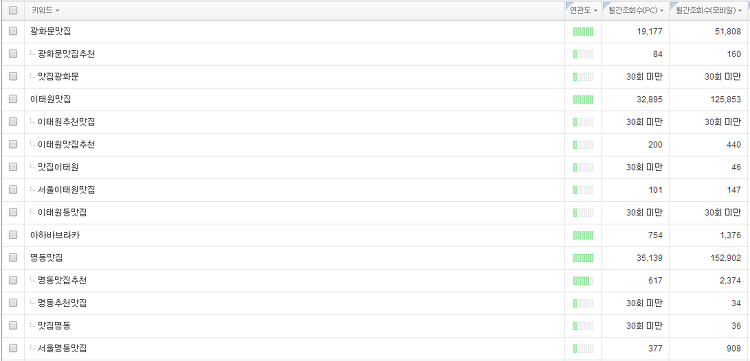Open the 월간조회수(PC) column dropdown
750x361 pixels.
point(662,11)
